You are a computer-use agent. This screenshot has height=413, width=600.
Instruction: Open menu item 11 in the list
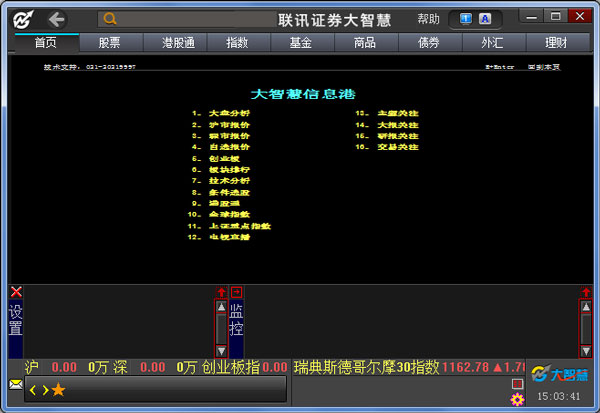[229, 226]
